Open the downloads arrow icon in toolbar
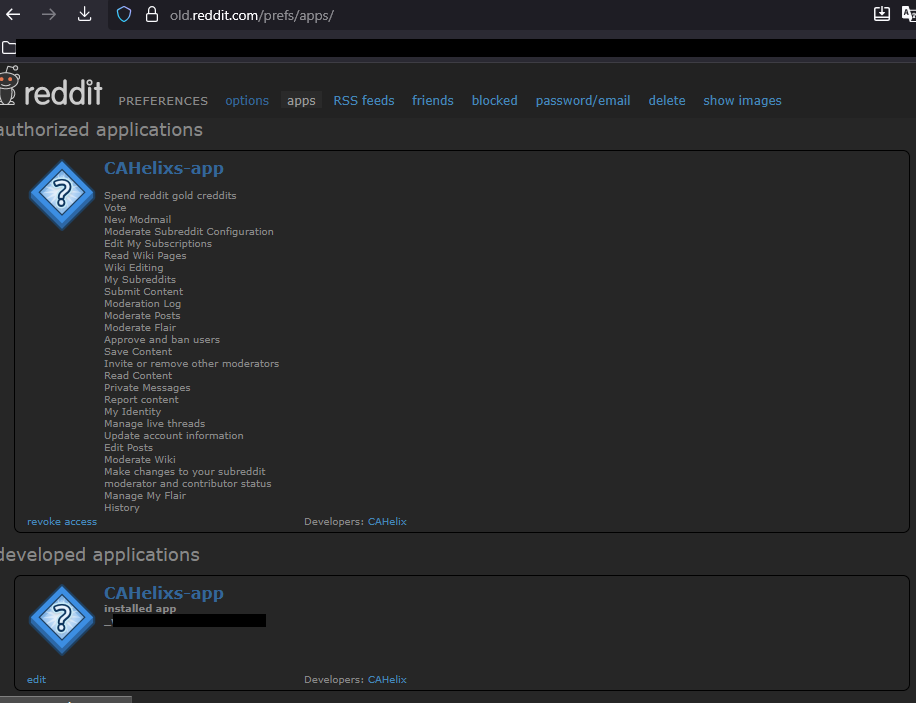 (85, 14)
